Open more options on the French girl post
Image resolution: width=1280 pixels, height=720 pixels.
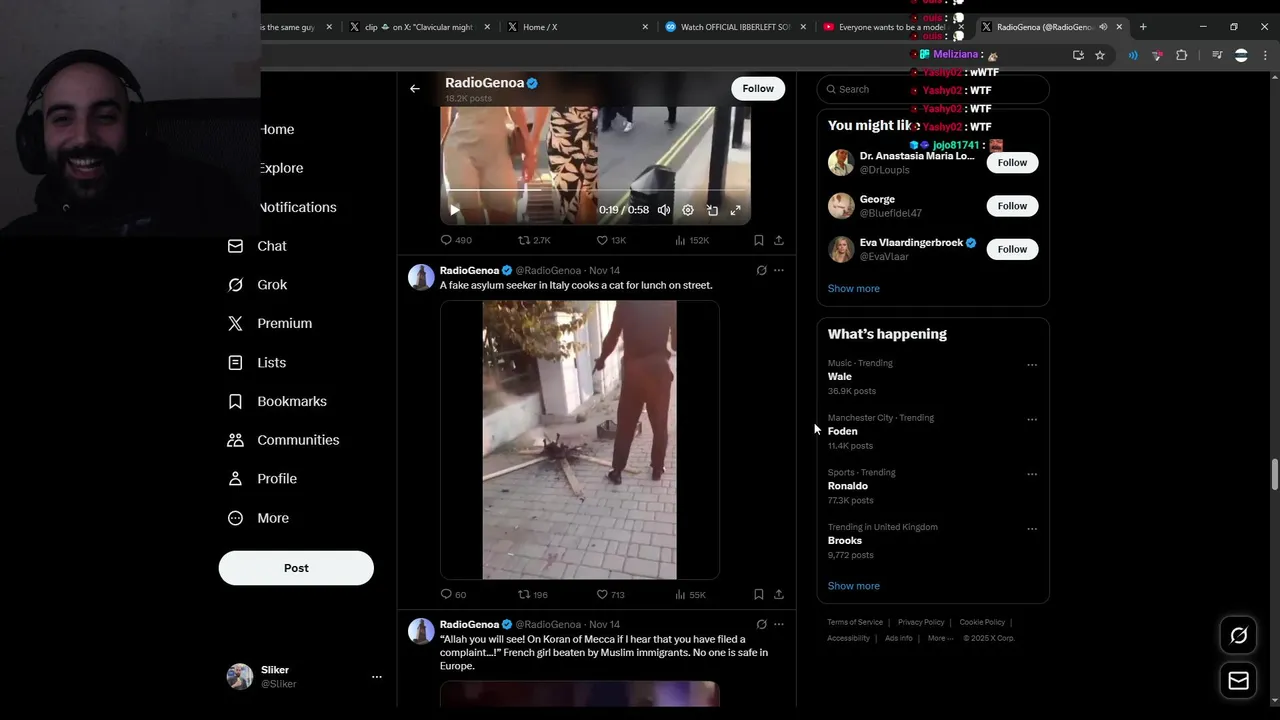(x=779, y=624)
